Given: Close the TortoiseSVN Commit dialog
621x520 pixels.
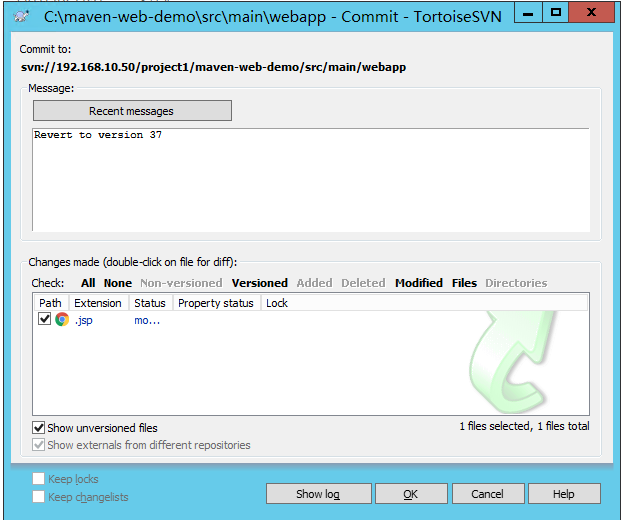Looking at the screenshot, I should 592,13.
